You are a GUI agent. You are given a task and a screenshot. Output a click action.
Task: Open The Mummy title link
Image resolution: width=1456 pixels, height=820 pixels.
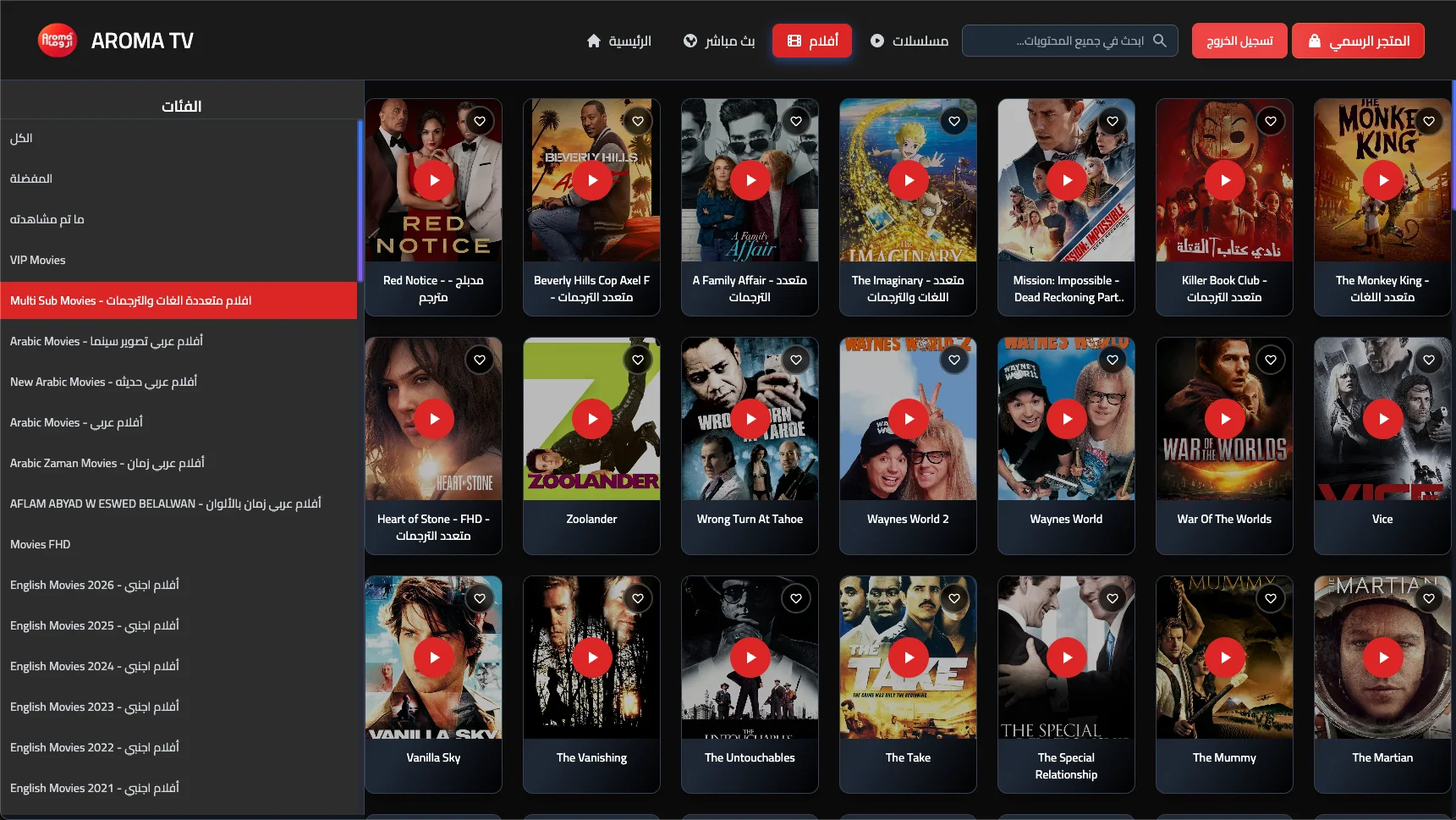[x=1224, y=758]
